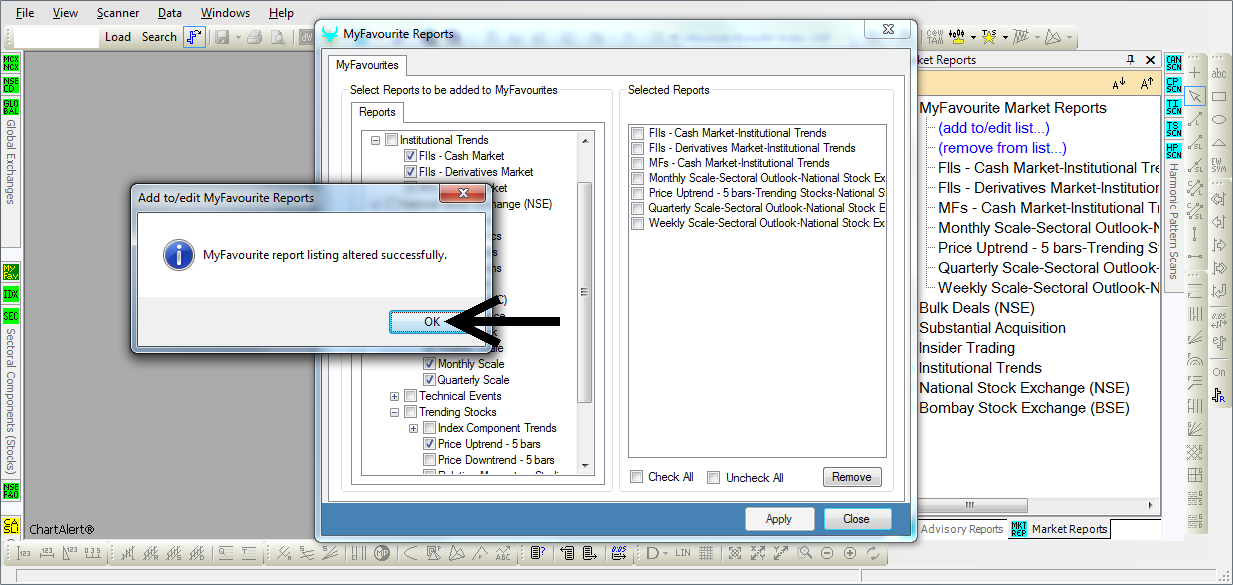Open the Save icon dropdown arrow

[236, 37]
